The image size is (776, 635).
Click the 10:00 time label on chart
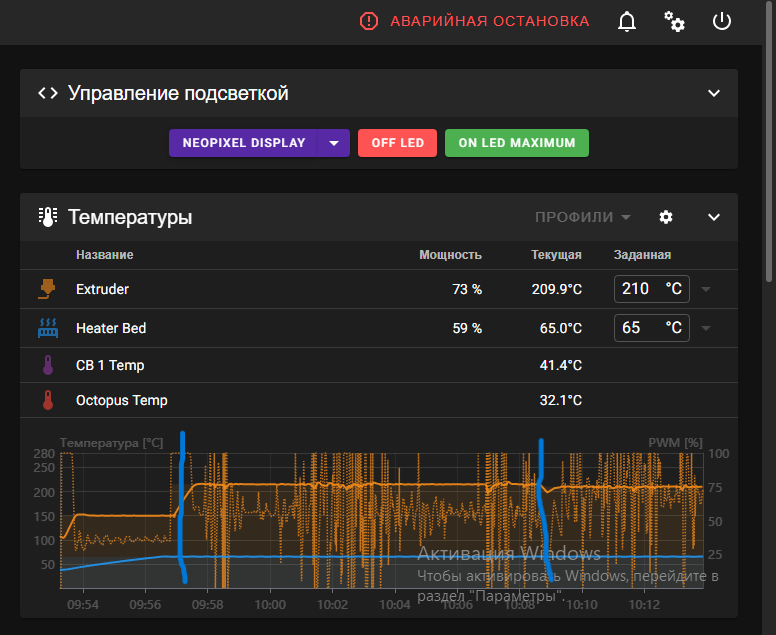click(270, 604)
